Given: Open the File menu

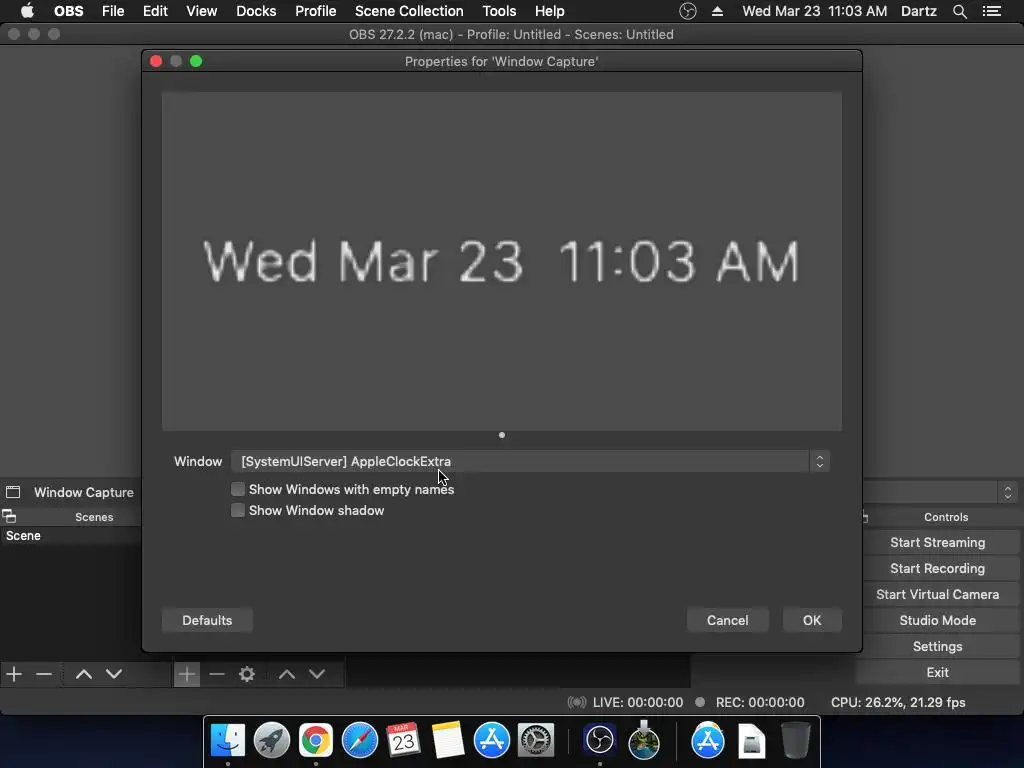Looking at the screenshot, I should 113,11.
